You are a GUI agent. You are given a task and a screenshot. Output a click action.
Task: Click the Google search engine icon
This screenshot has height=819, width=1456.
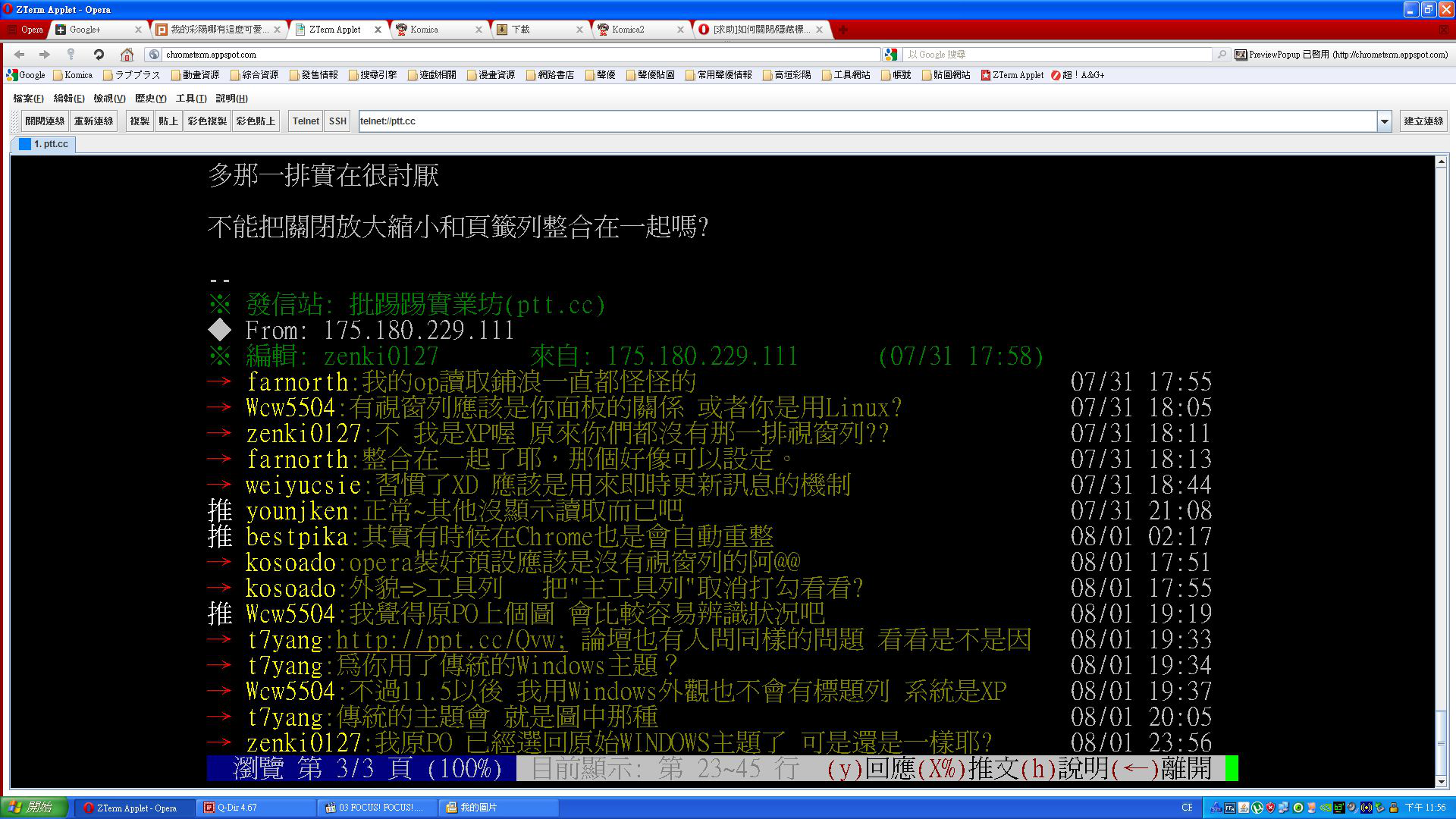point(891,55)
